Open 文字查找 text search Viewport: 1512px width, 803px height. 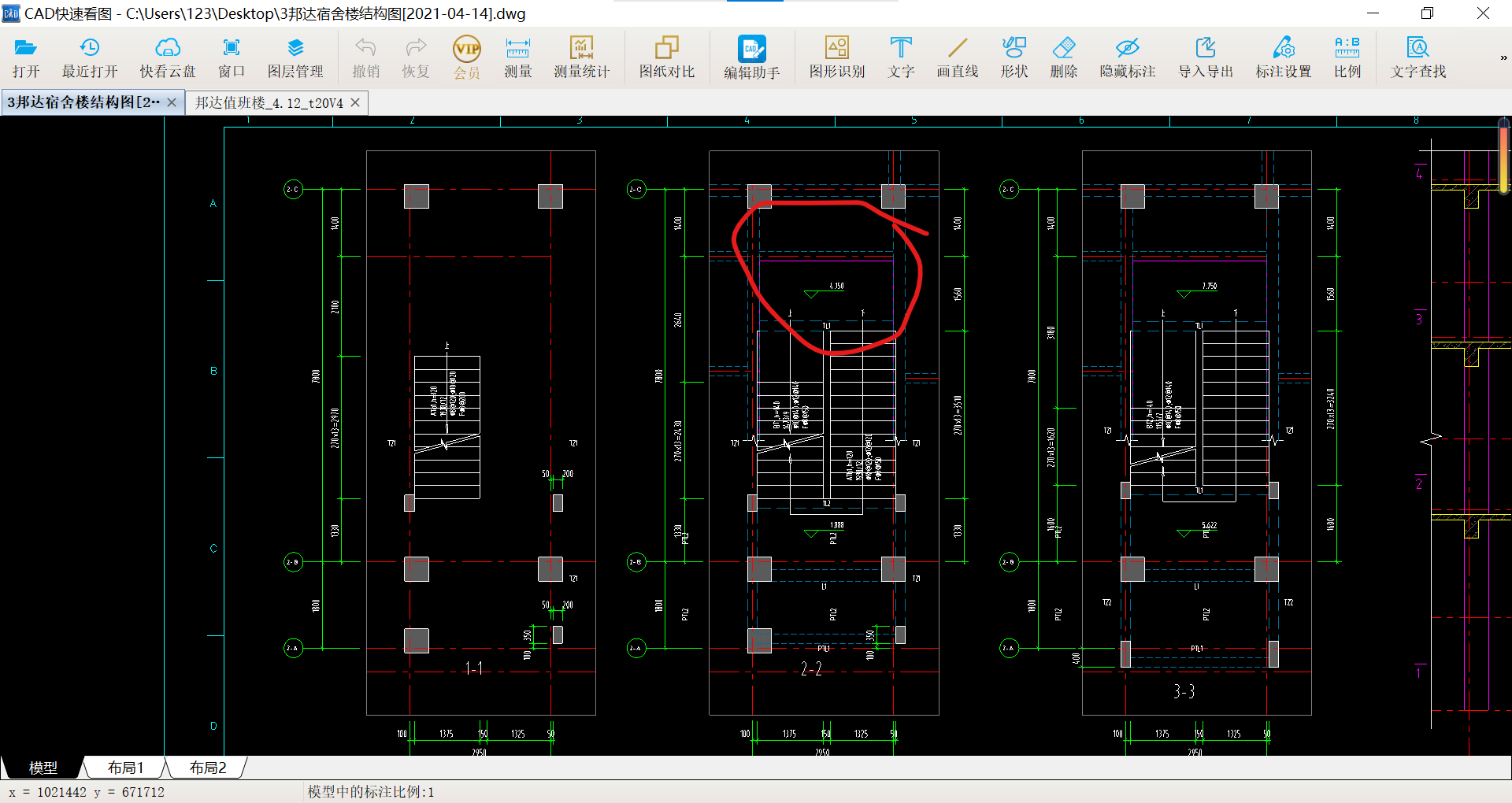pyautogui.click(x=1418, y=58)
